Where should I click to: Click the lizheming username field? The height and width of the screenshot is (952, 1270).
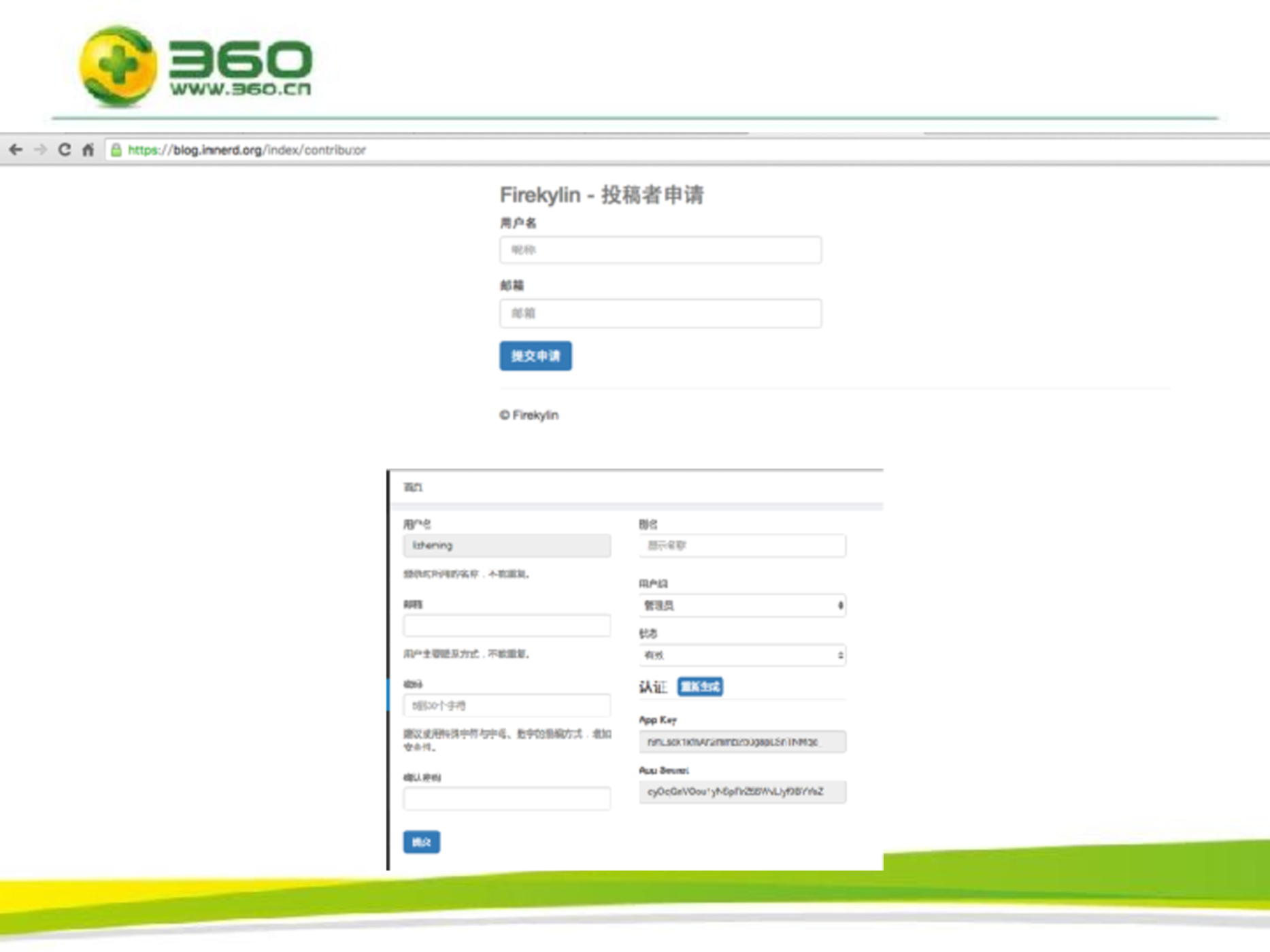[x=506, y=546]
